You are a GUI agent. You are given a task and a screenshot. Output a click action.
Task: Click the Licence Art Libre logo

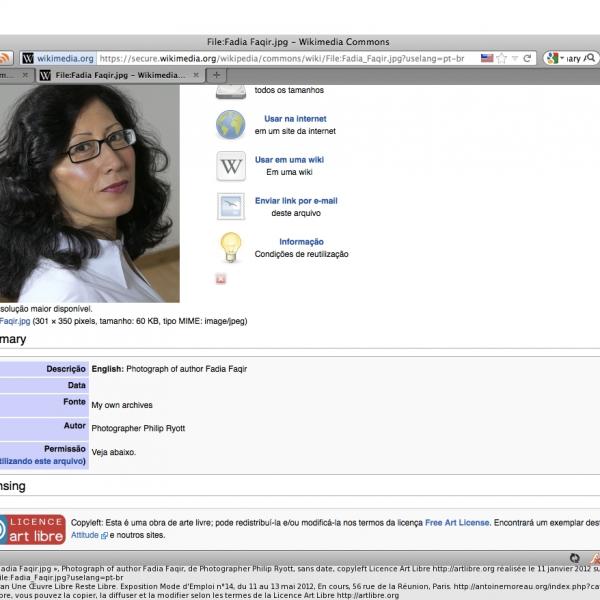(33, 529)
